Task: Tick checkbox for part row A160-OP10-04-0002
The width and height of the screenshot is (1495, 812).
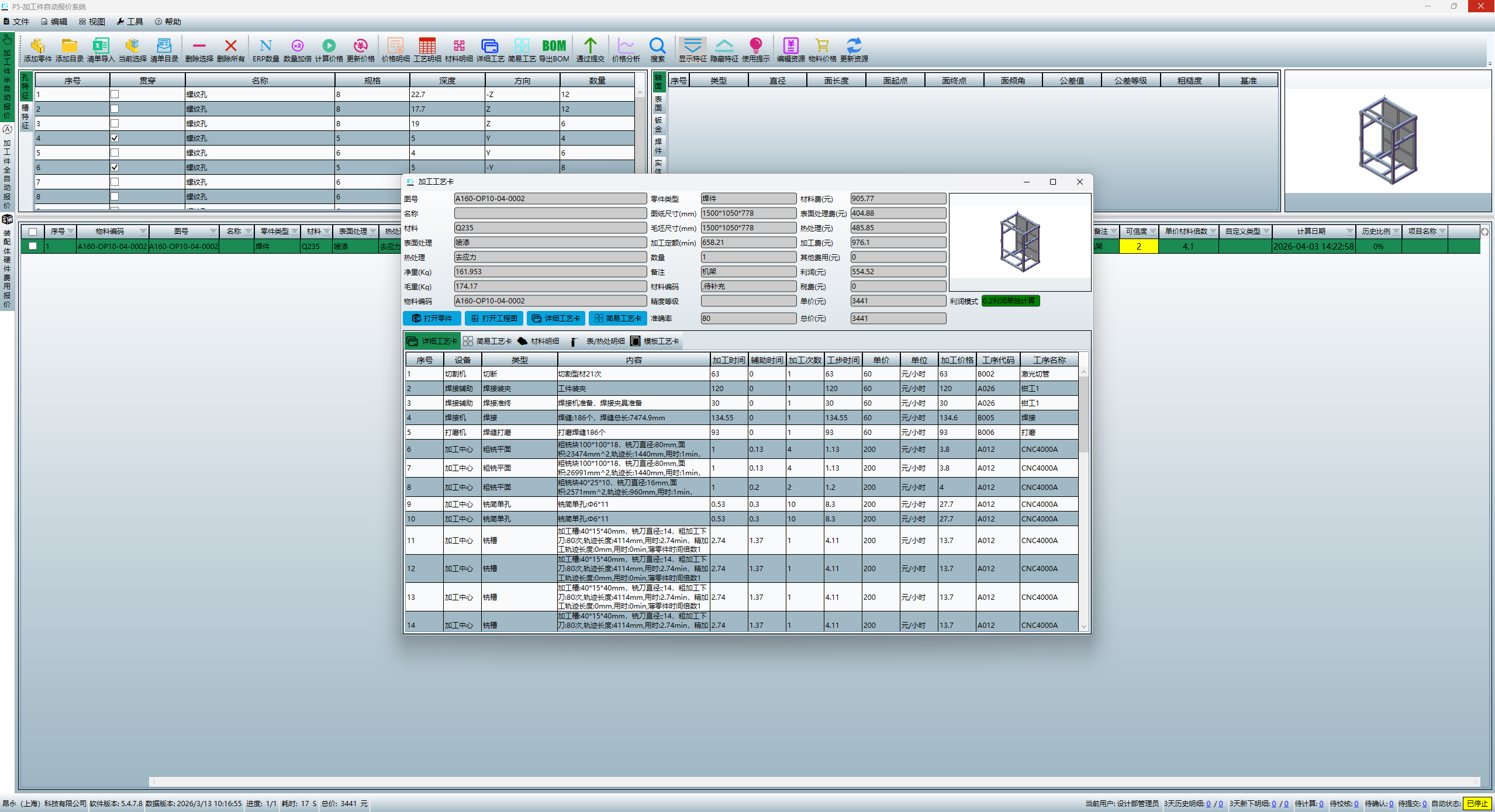Action: pyautogui.click(x=33, y=246)
